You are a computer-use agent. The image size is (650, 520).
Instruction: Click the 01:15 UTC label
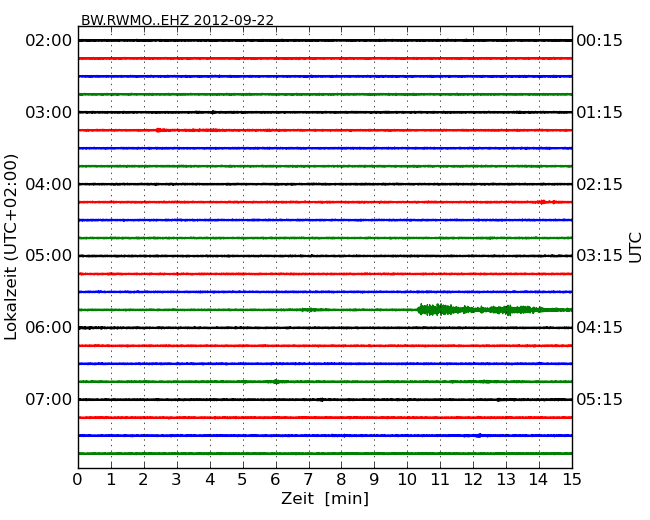[599, 112]
